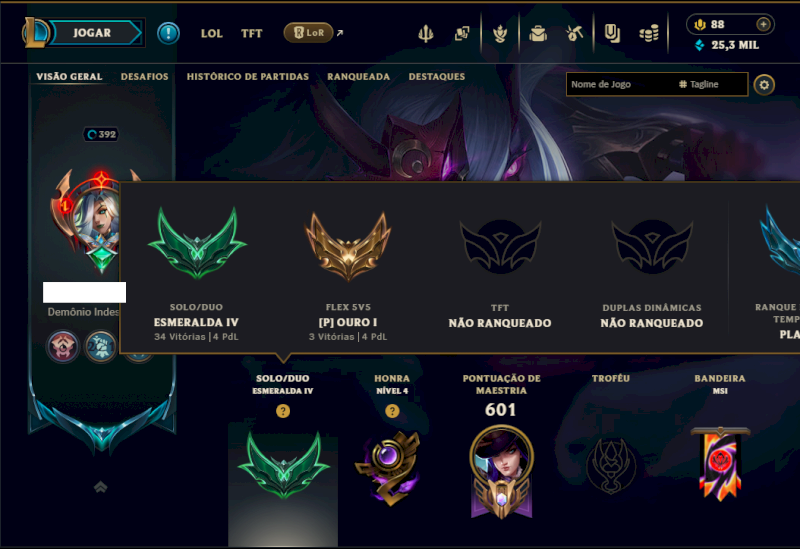Open the missions and tasks icon
The height and width of the screenshot is (549, 800).
pyautogui.click(x=612, y=34)
